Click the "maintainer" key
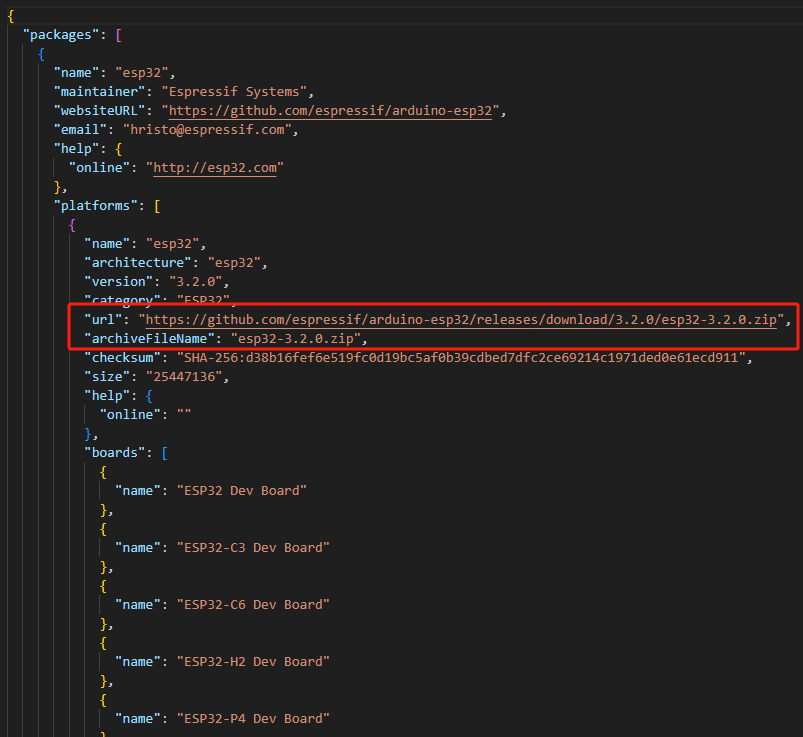803x737 pixels. point(99,92)
